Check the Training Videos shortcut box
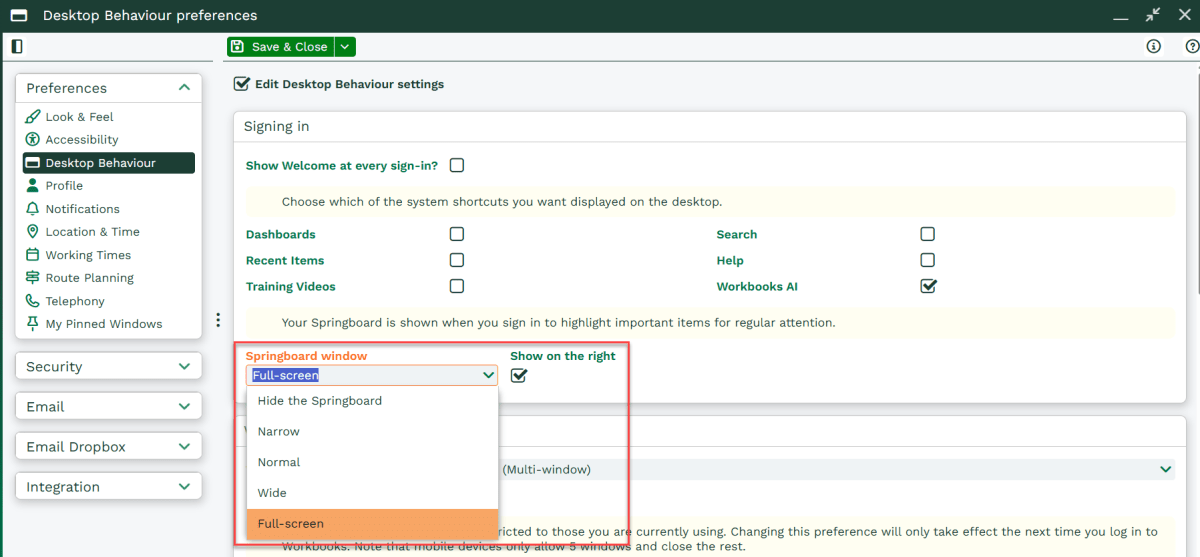 click(x=457, y=286)
